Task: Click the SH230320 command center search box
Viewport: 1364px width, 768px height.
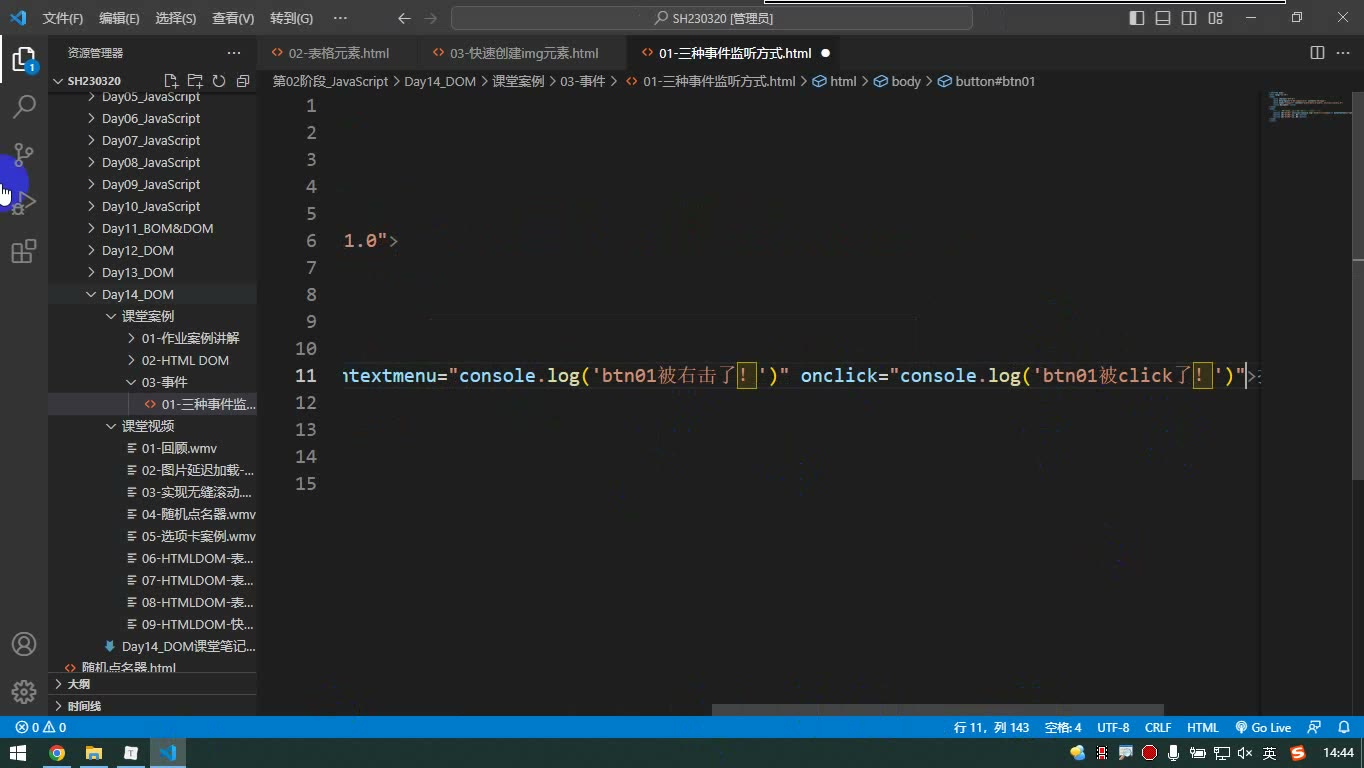Action: click(712, 18)
